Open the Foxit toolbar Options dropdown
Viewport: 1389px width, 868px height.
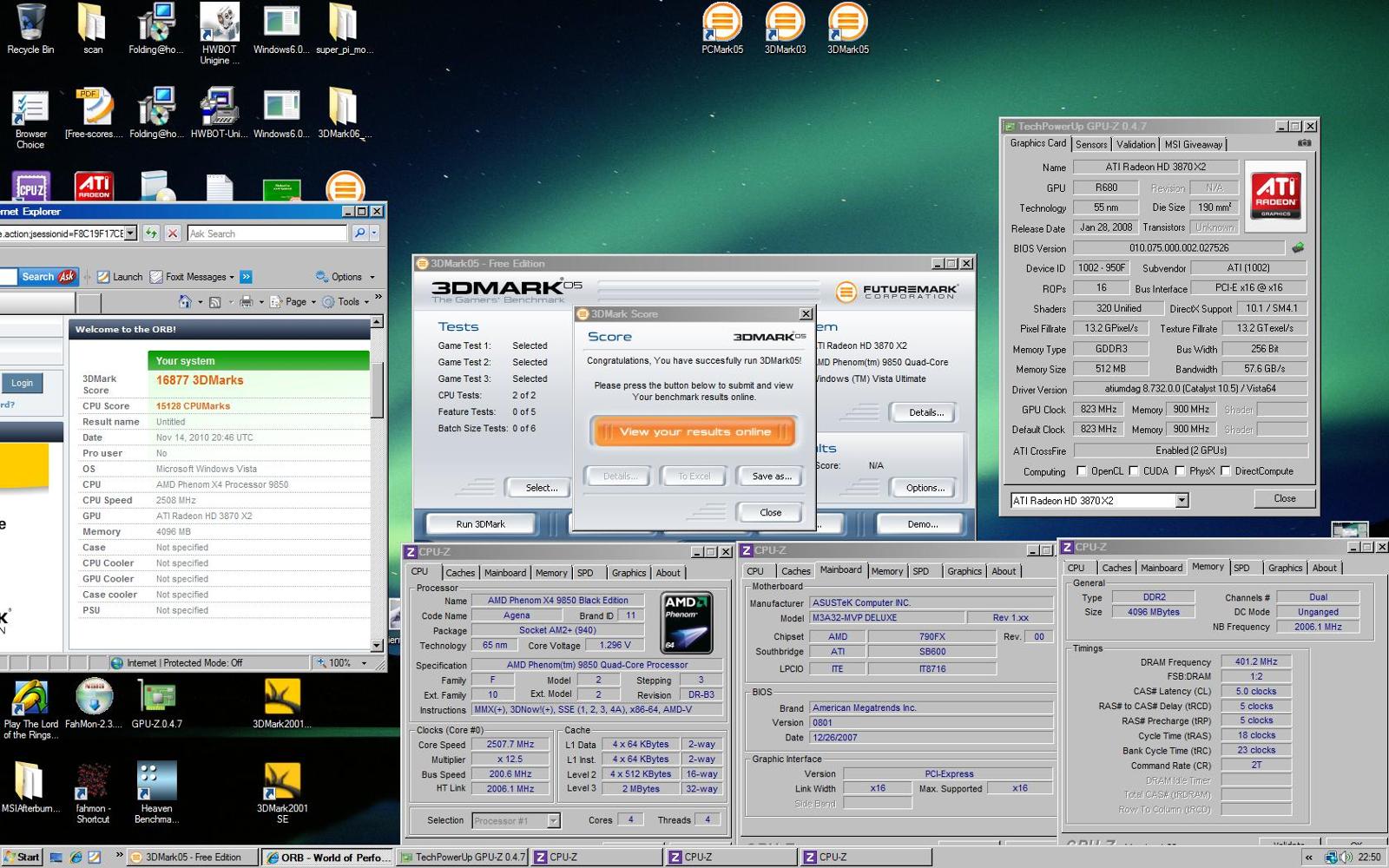[346, 277]
